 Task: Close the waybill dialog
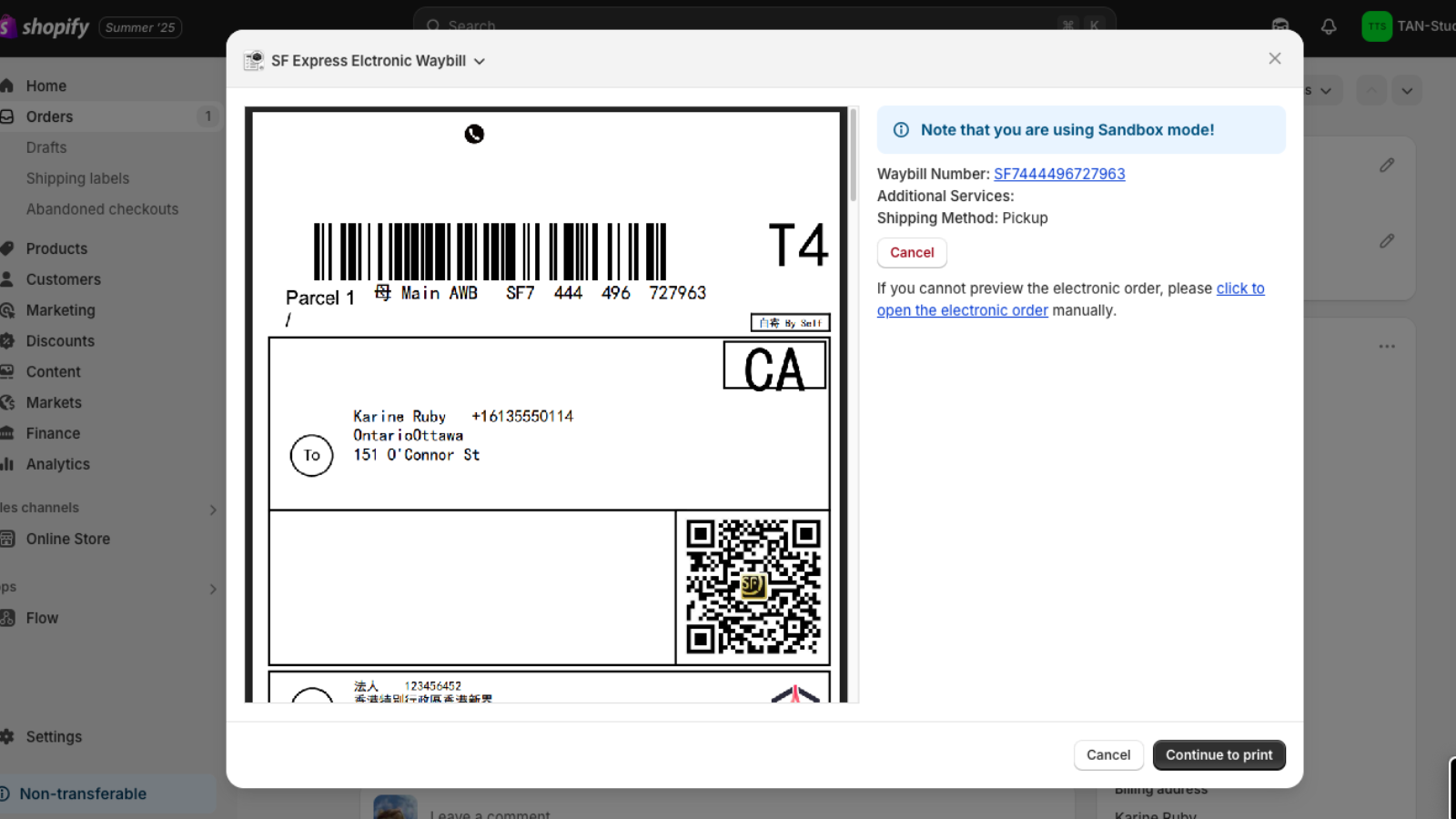tap(1274, 58)
